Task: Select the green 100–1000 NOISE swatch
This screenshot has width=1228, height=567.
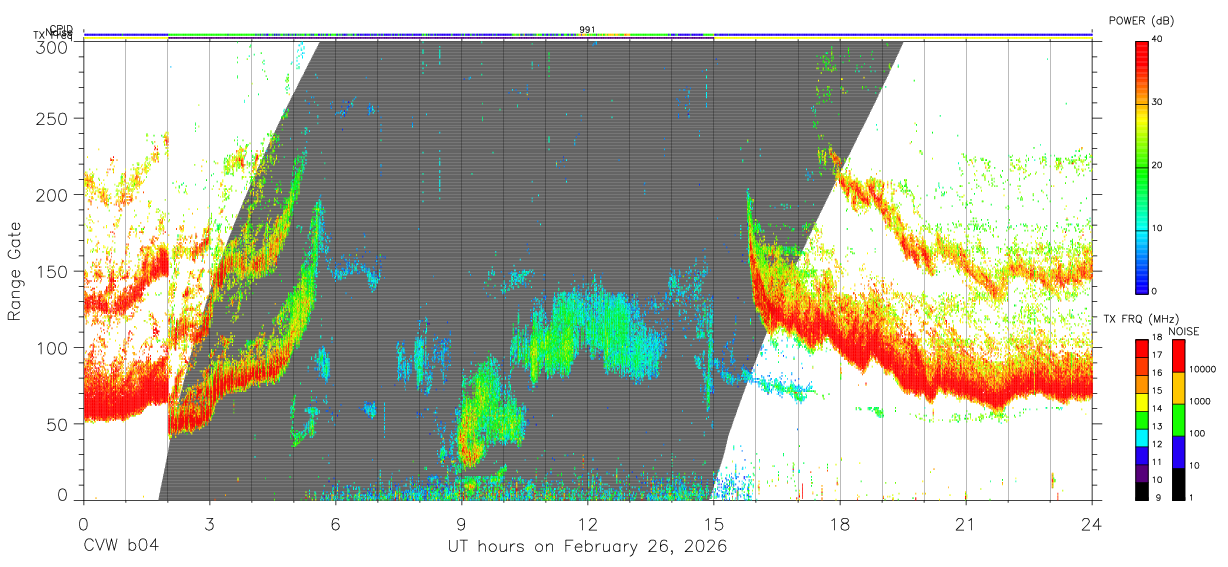Action: [x=1177, y=420]
